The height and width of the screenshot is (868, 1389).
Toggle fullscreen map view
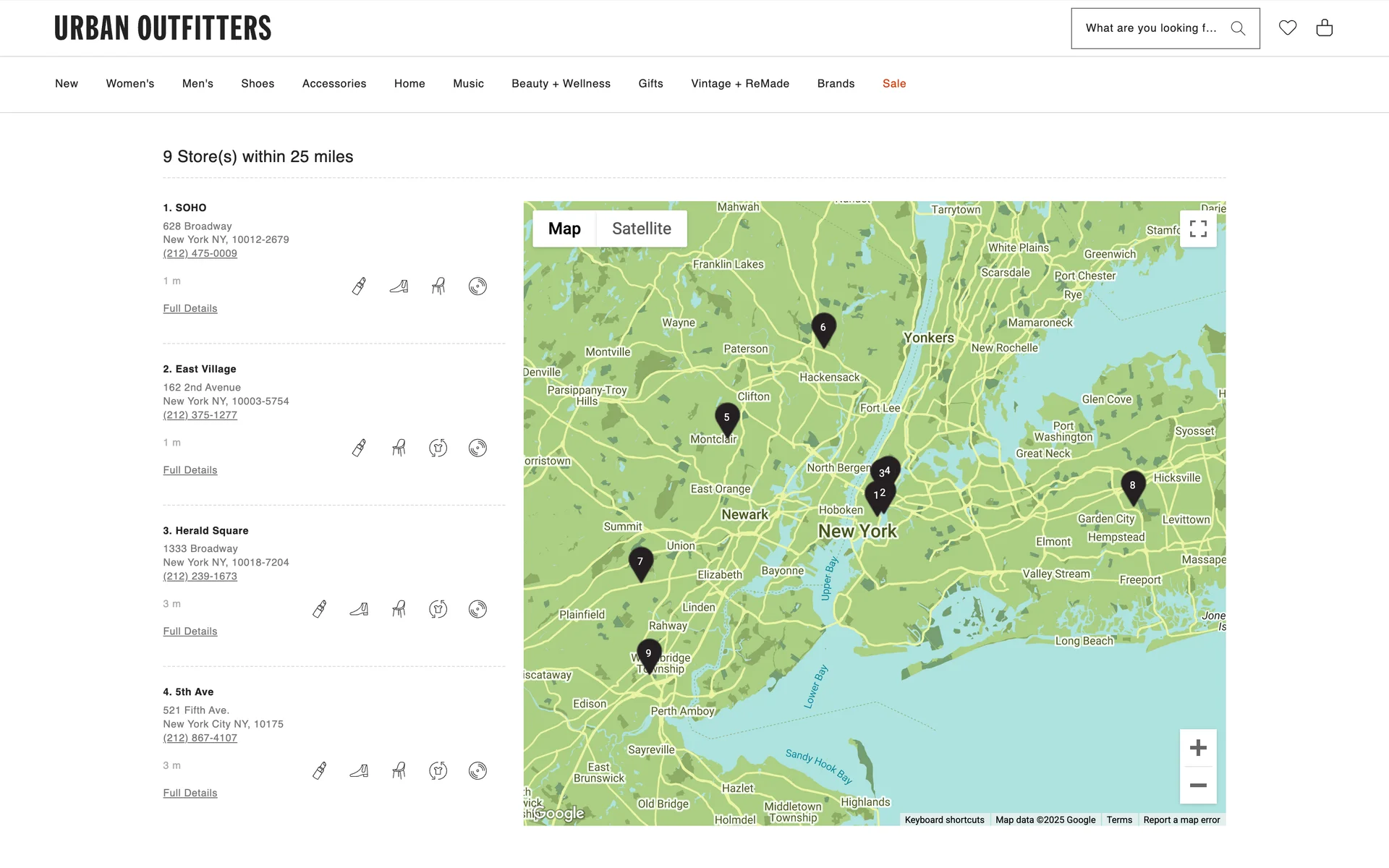(x=1198, y=229)
